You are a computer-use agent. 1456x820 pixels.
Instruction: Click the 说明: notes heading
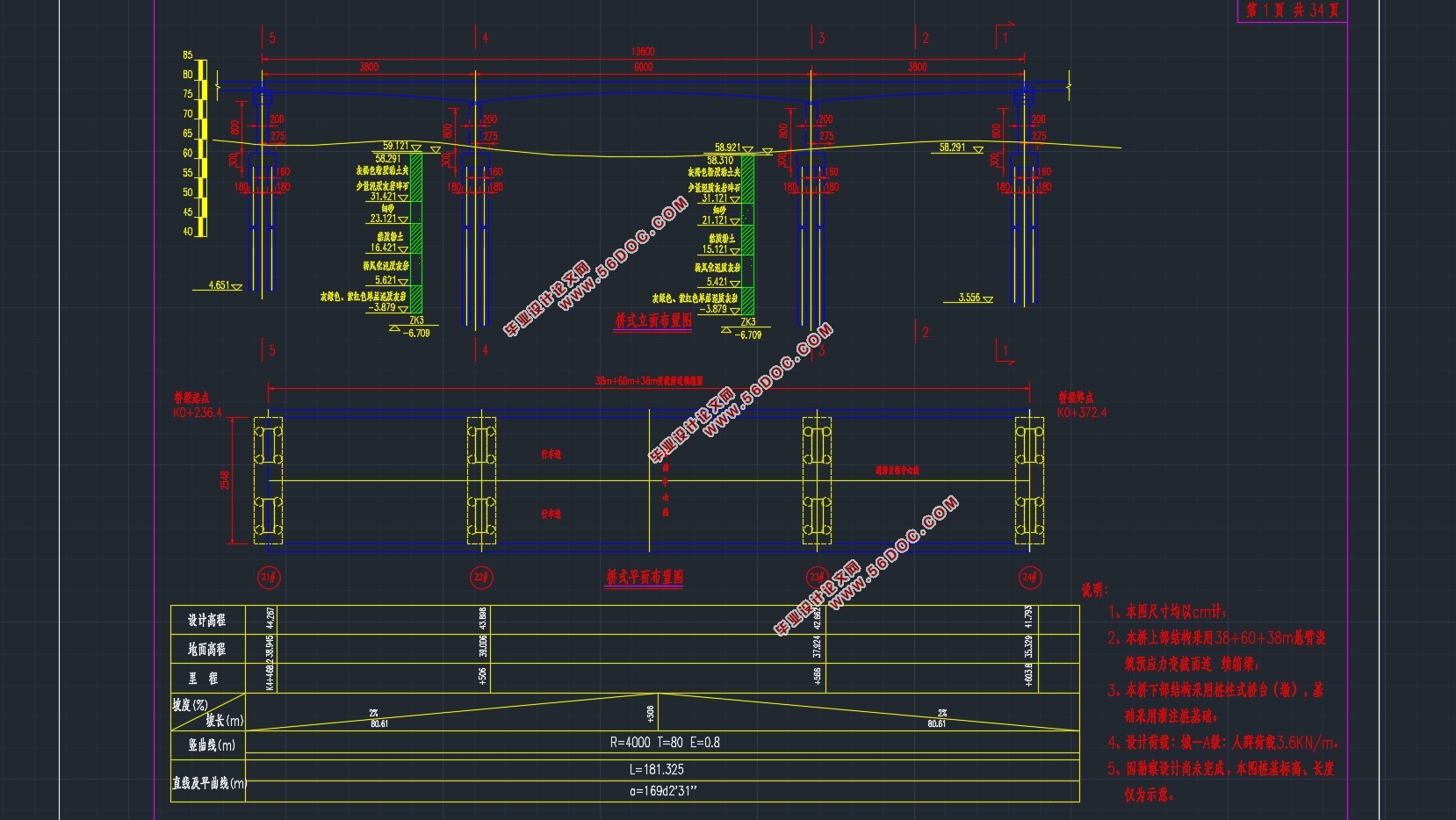point(1095,590)
